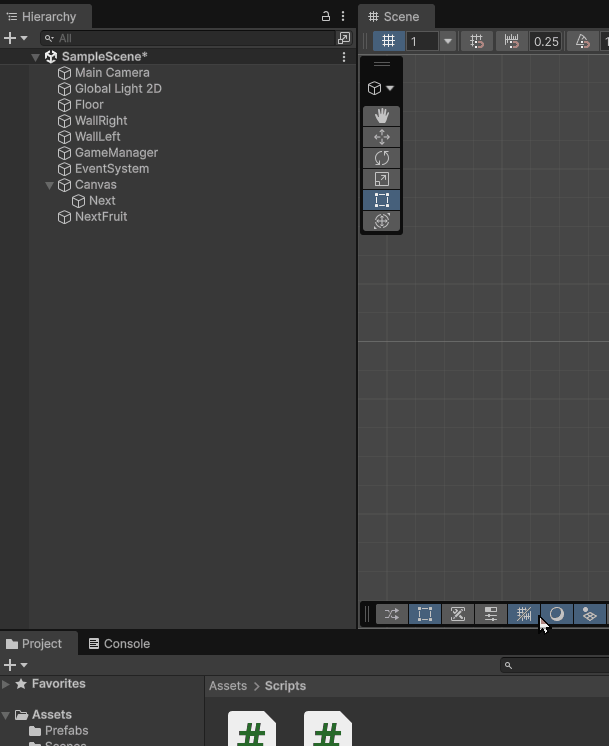Image resolution: width=609 pixels, height=746 pixels.
Task: Expand the Favorites section
Action: pos(6,684)
